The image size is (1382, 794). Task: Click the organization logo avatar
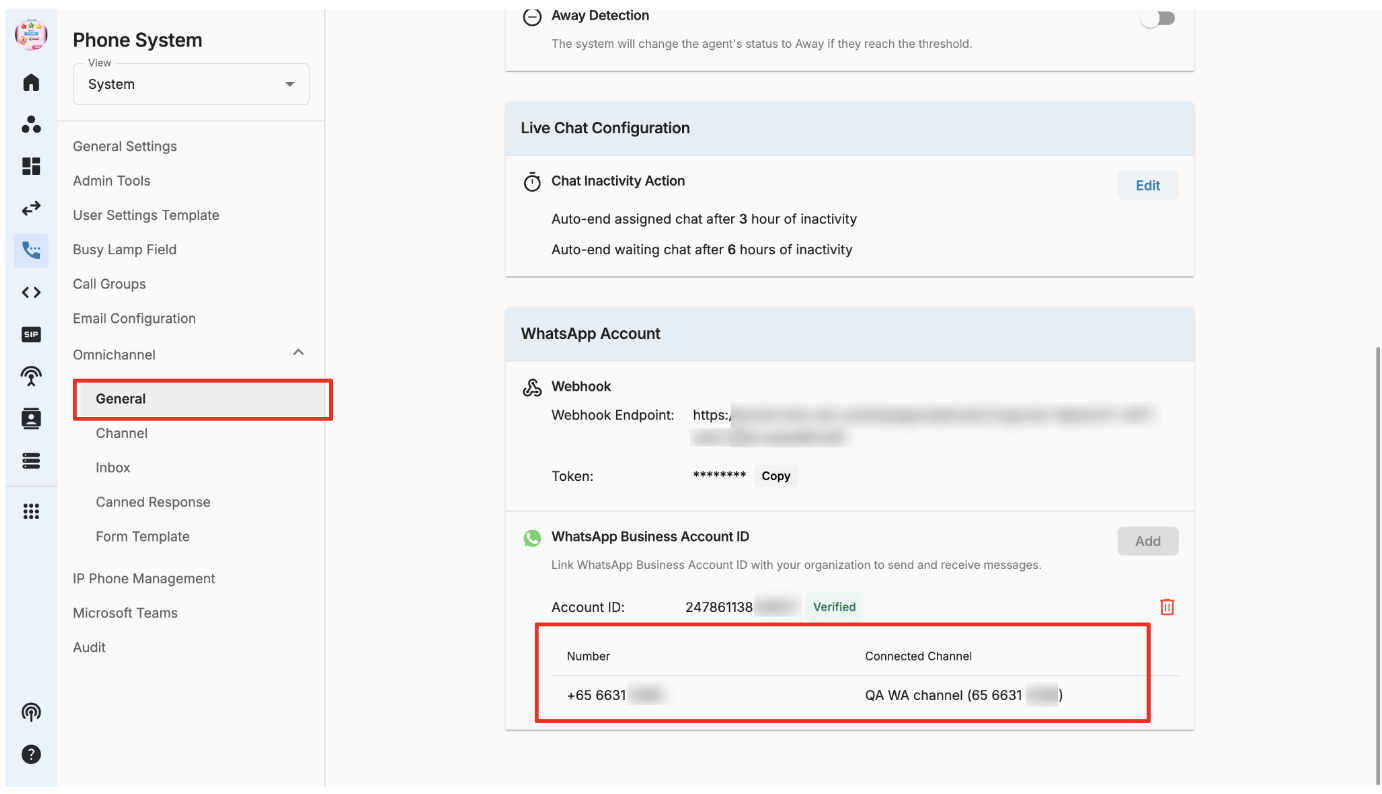click(x=31, y=35)
